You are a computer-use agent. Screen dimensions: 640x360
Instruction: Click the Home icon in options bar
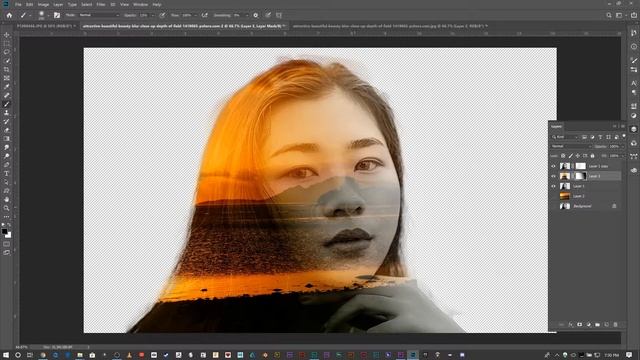(9, 15)
